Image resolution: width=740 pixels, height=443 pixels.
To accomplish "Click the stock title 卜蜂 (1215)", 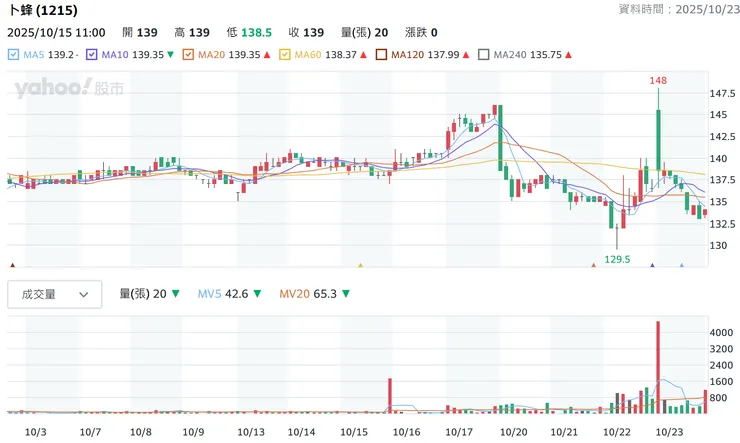I will pyautogui.click(x=43, y=10).
